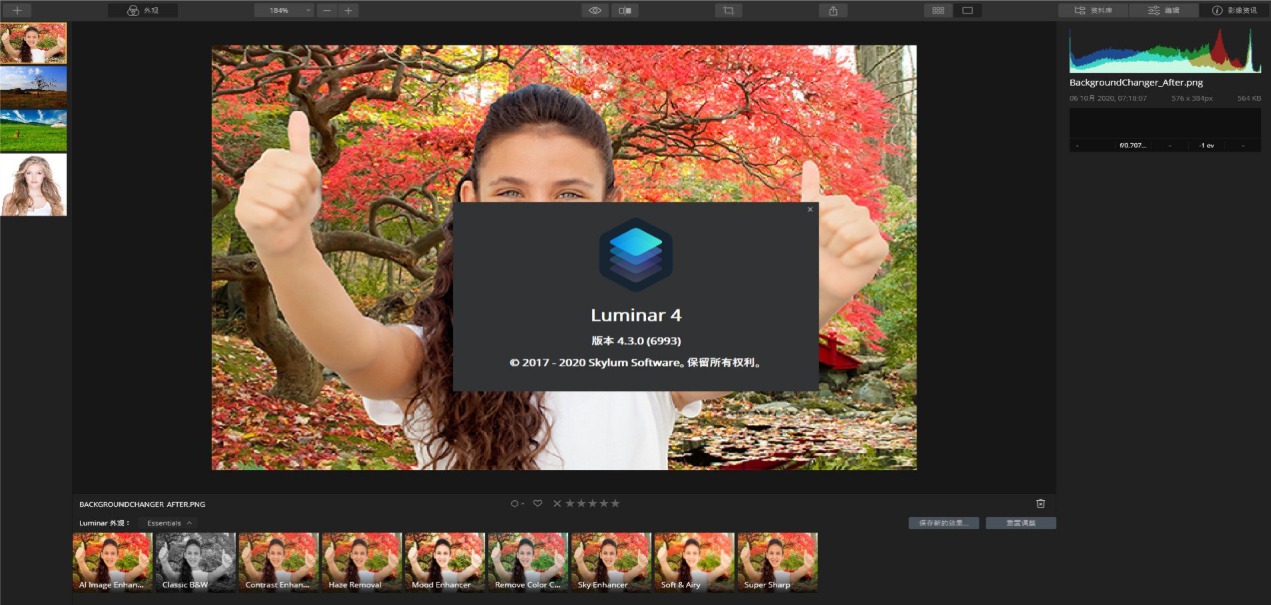Apply the Classic B&W look

[x=195, y=562]
